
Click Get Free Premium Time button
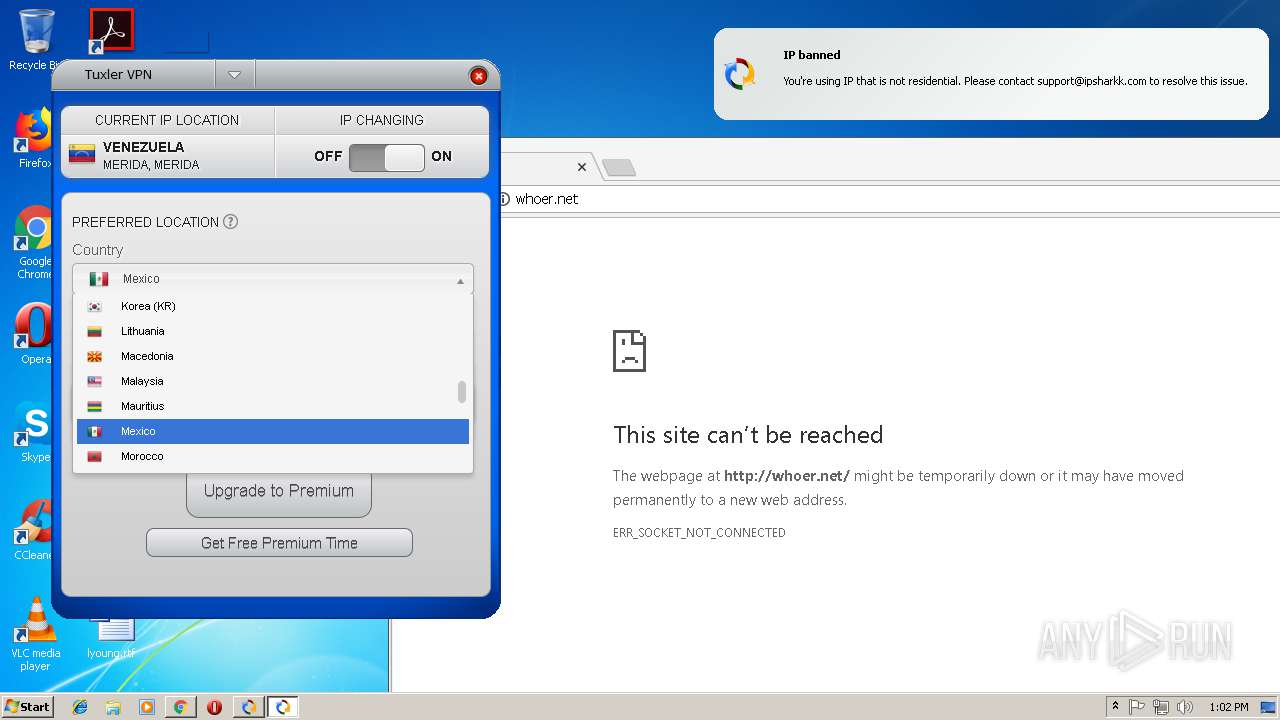[279, 543]
